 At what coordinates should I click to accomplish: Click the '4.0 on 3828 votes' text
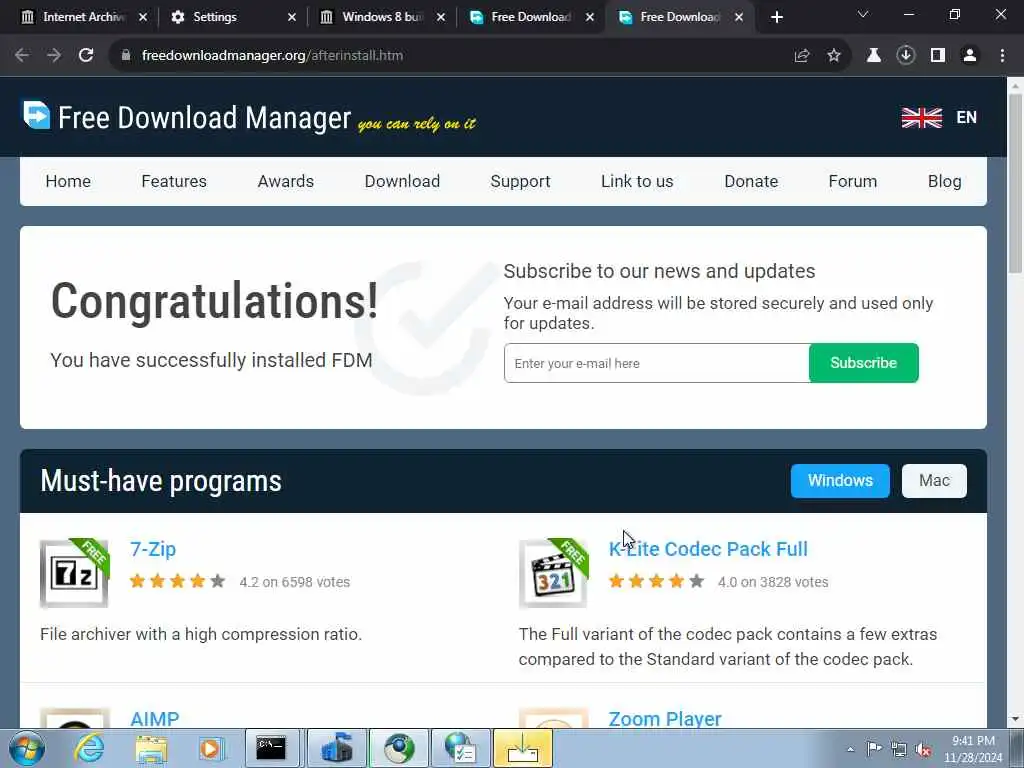[773, 582]
